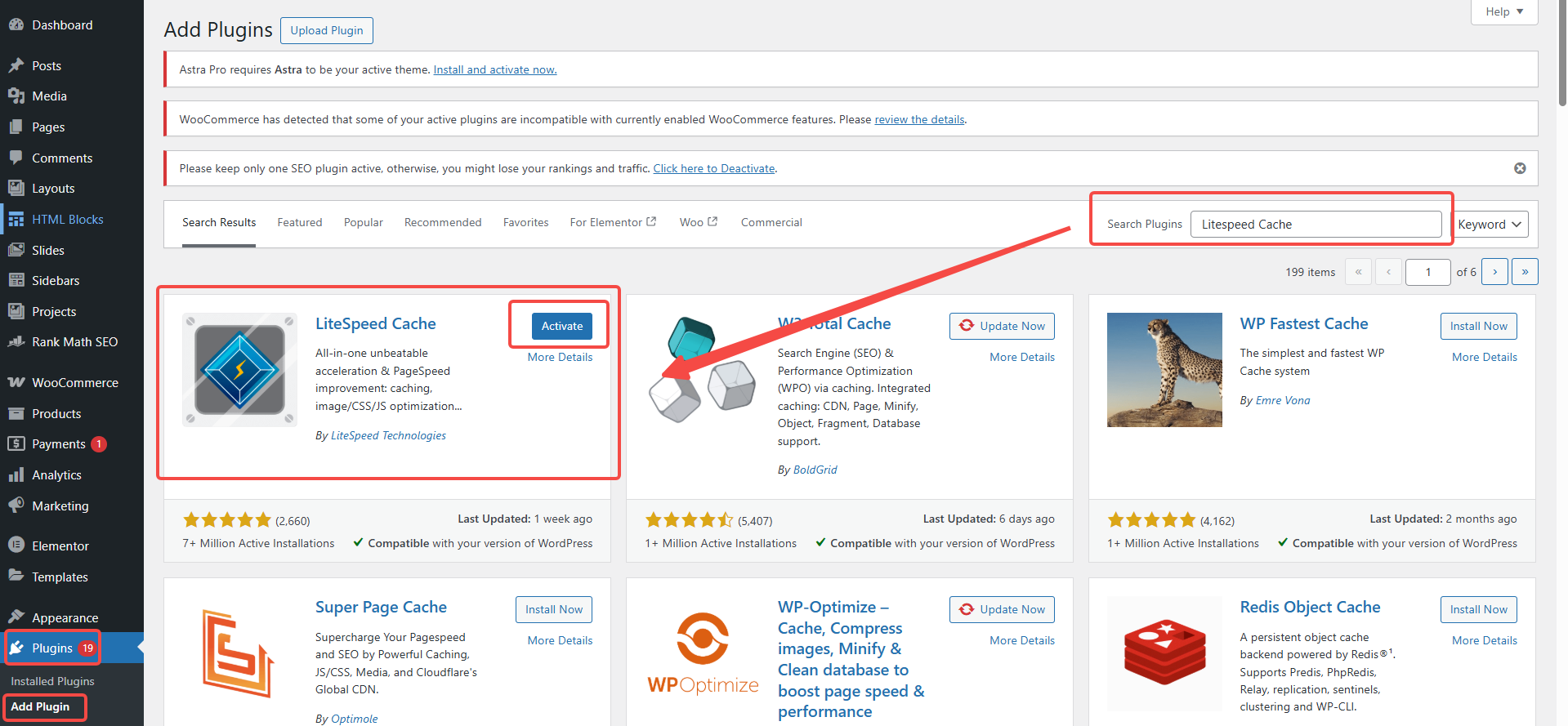Update WP-Optimize plugin now

coord(1002,609)
